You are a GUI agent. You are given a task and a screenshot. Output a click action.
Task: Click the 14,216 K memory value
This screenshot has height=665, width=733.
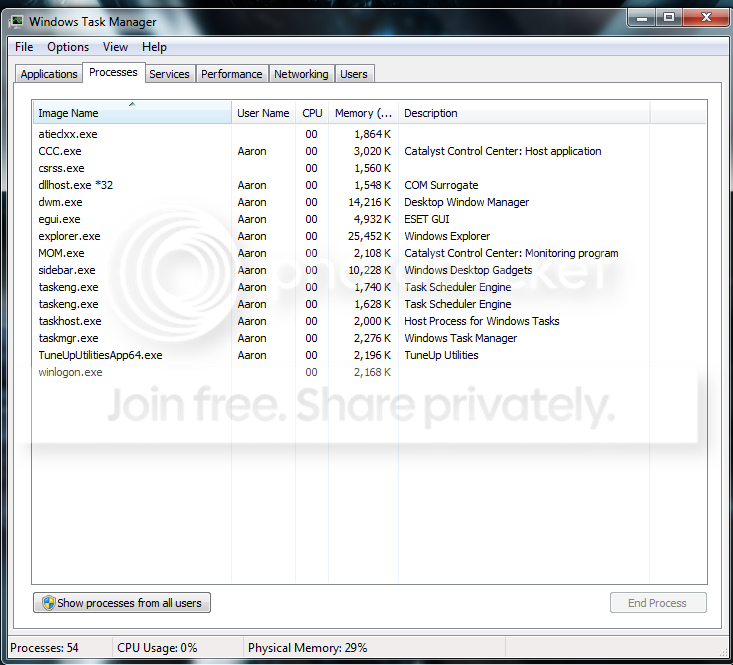[x=369, y=202]
